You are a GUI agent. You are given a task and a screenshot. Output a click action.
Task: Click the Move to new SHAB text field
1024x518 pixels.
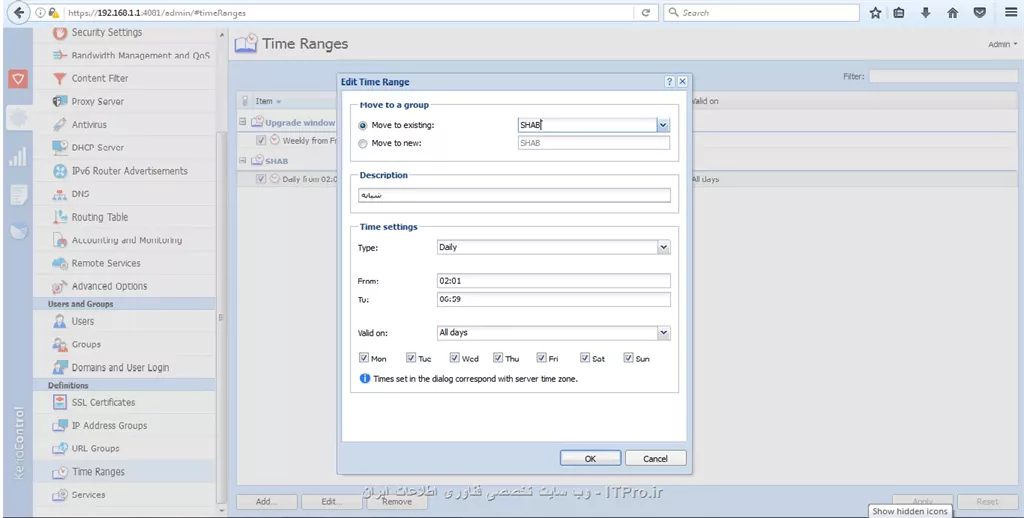click(x=594, y=143)
